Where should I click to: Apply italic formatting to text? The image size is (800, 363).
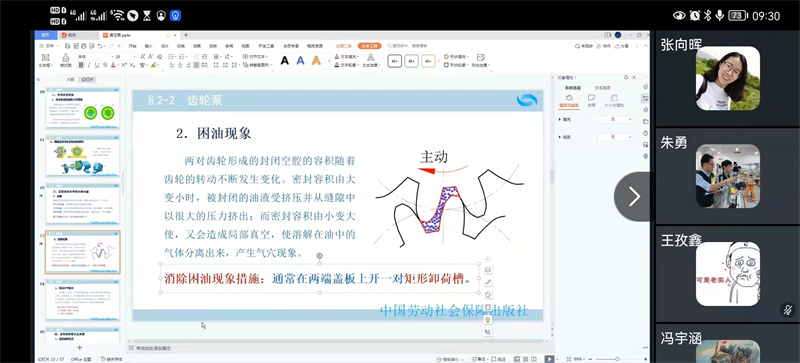[89, 65]
